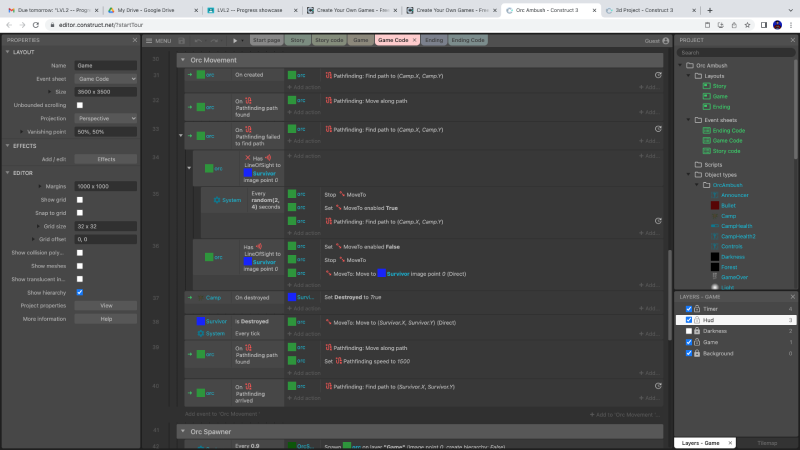800x450 pixels.
Task: Click the lock icon on Game layer
Action: click(697, 342)
